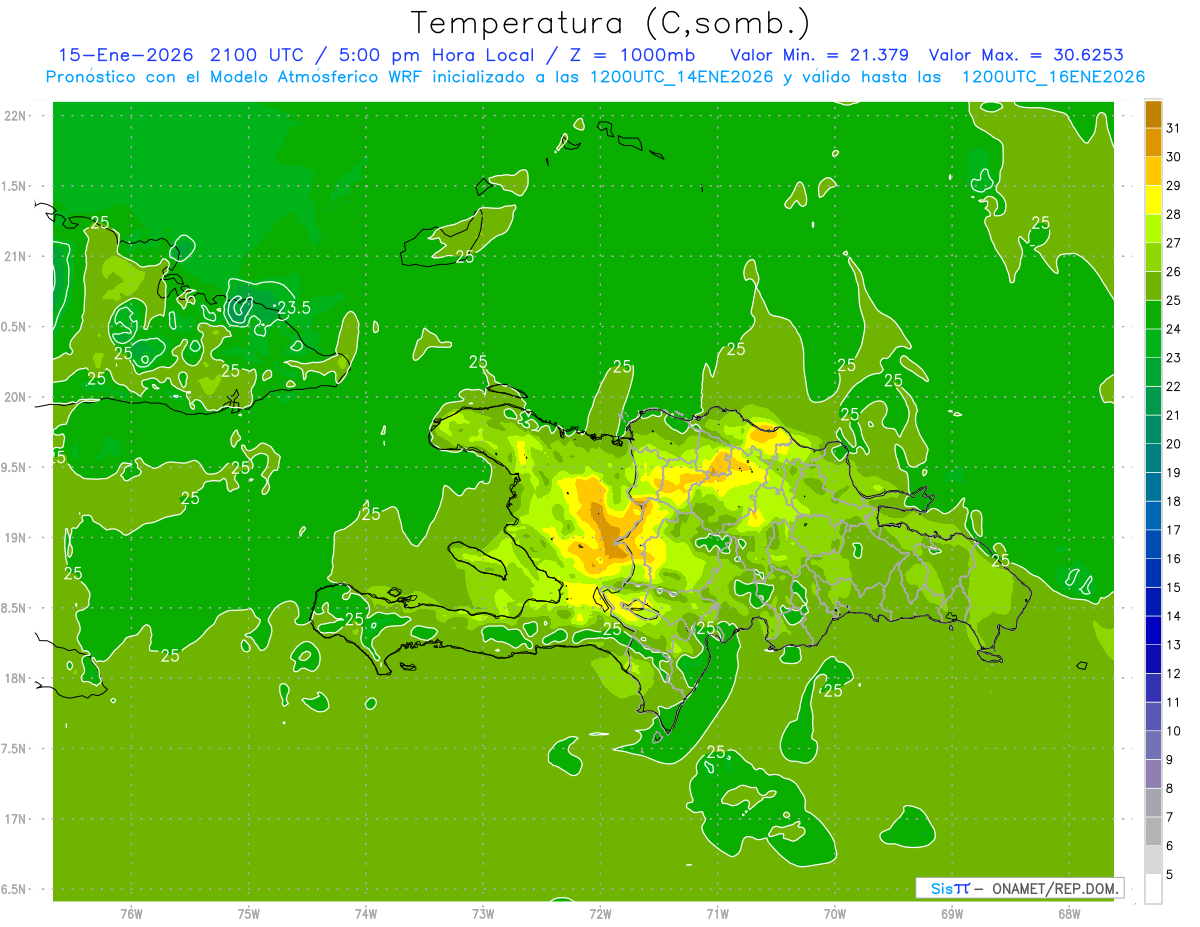This screenshot has width=1200, height=927.
Task: Click the dark orange topmost colorbar segment above 31
Action: tap(1153, 114)
